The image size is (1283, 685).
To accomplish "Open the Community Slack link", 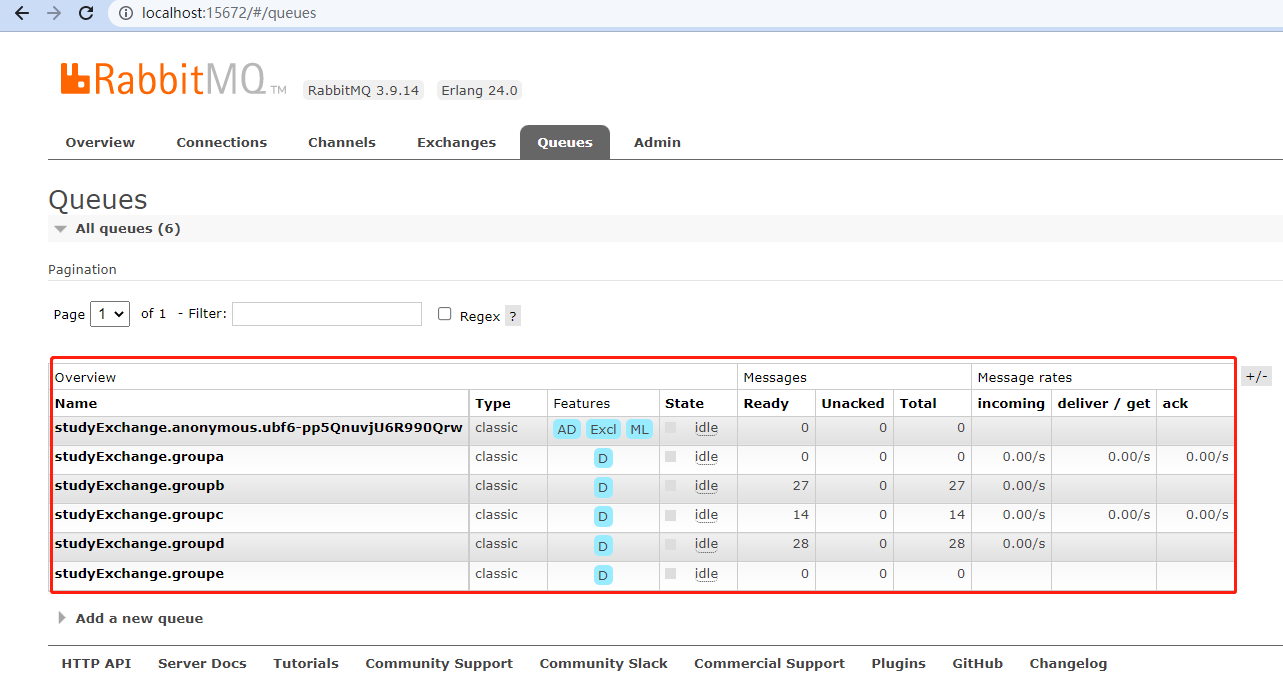I will pos(604,664).
